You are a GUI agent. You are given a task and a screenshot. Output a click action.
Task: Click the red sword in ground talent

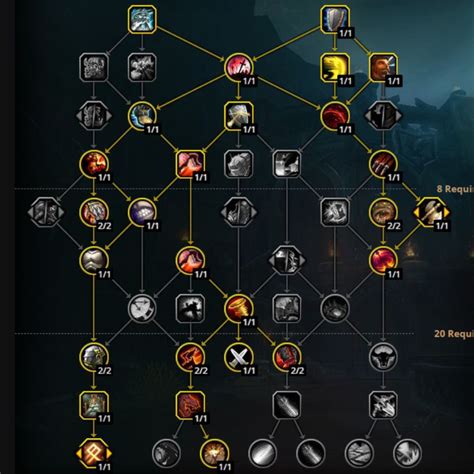coord(238,68)
